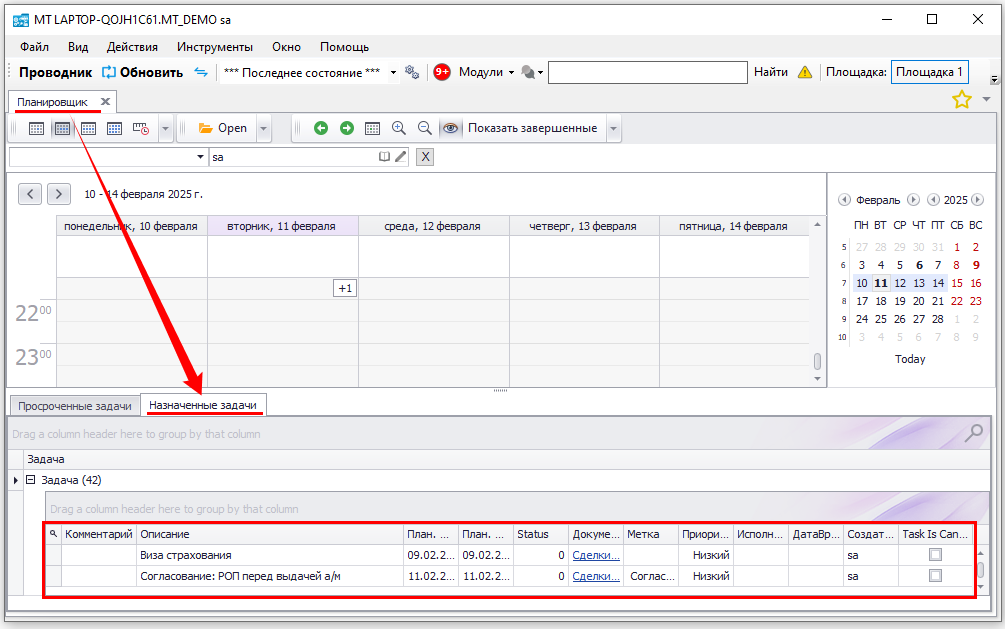1005x629 pixels.
Task: Open the grid search magnifier
Action: click(x=973, y=433)
